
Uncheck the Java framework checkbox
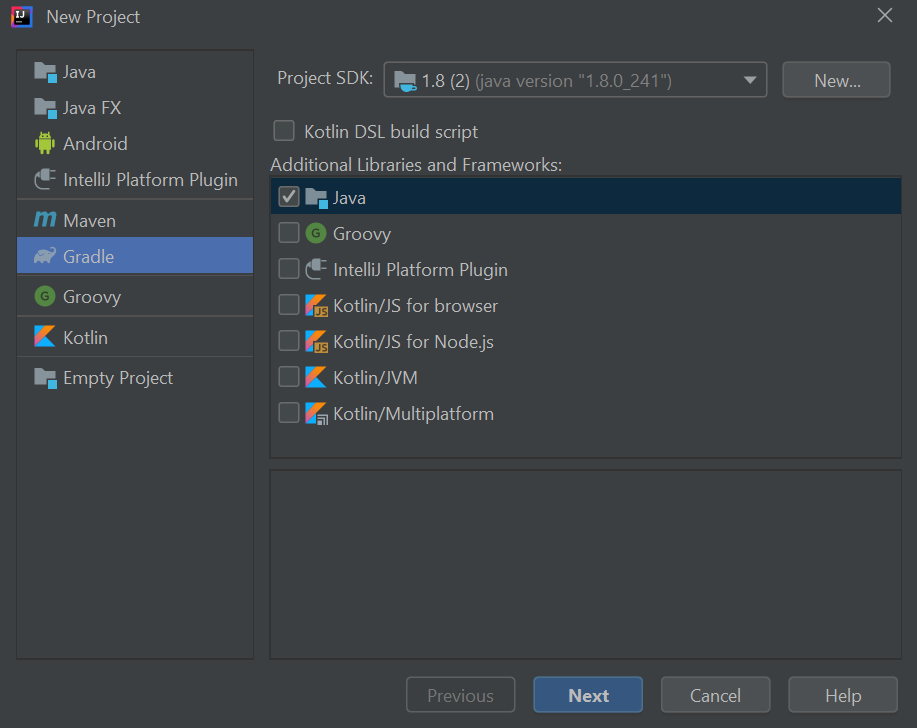coord(289,197)
